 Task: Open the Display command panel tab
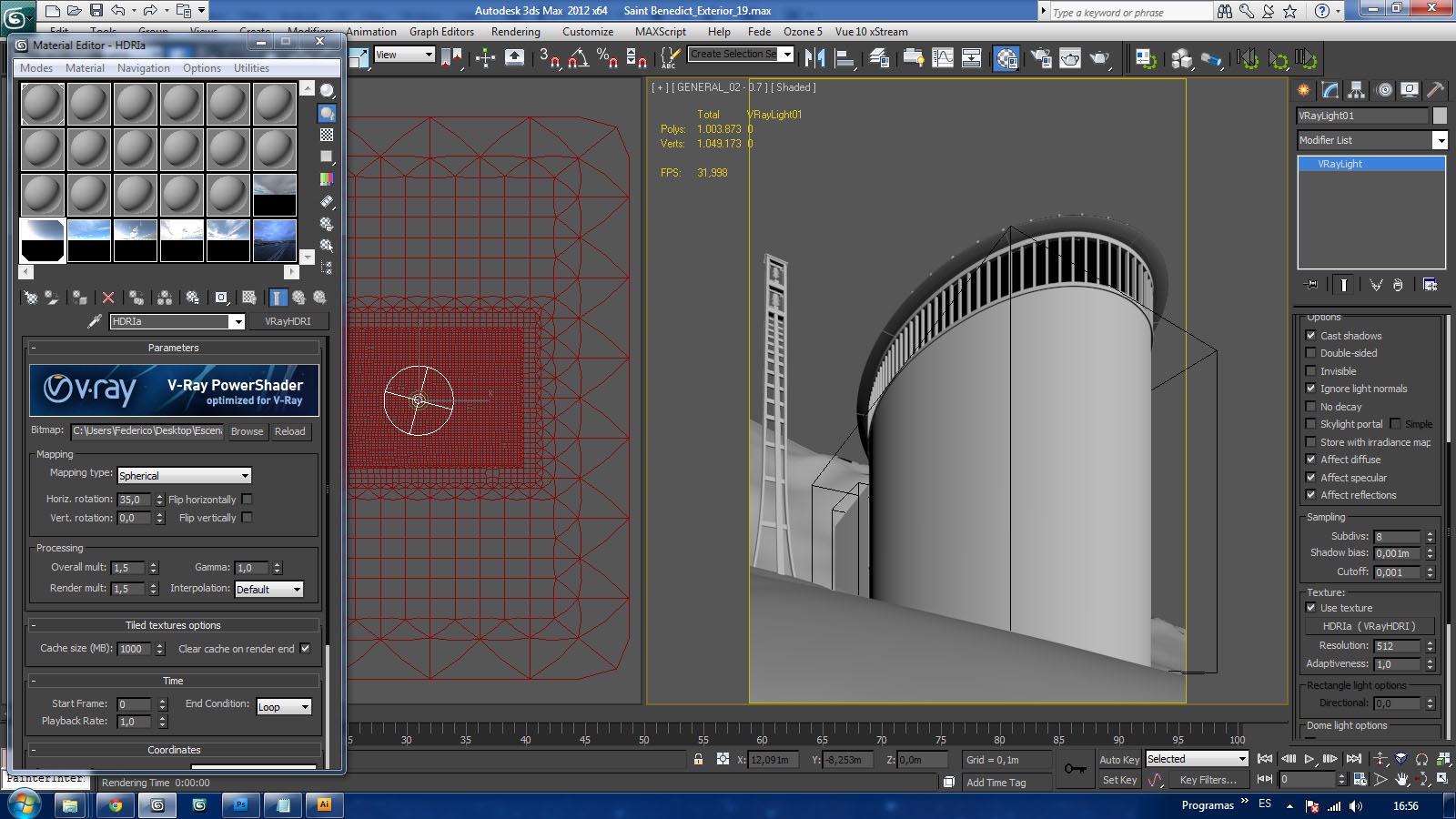click(x=1410, y=89)
